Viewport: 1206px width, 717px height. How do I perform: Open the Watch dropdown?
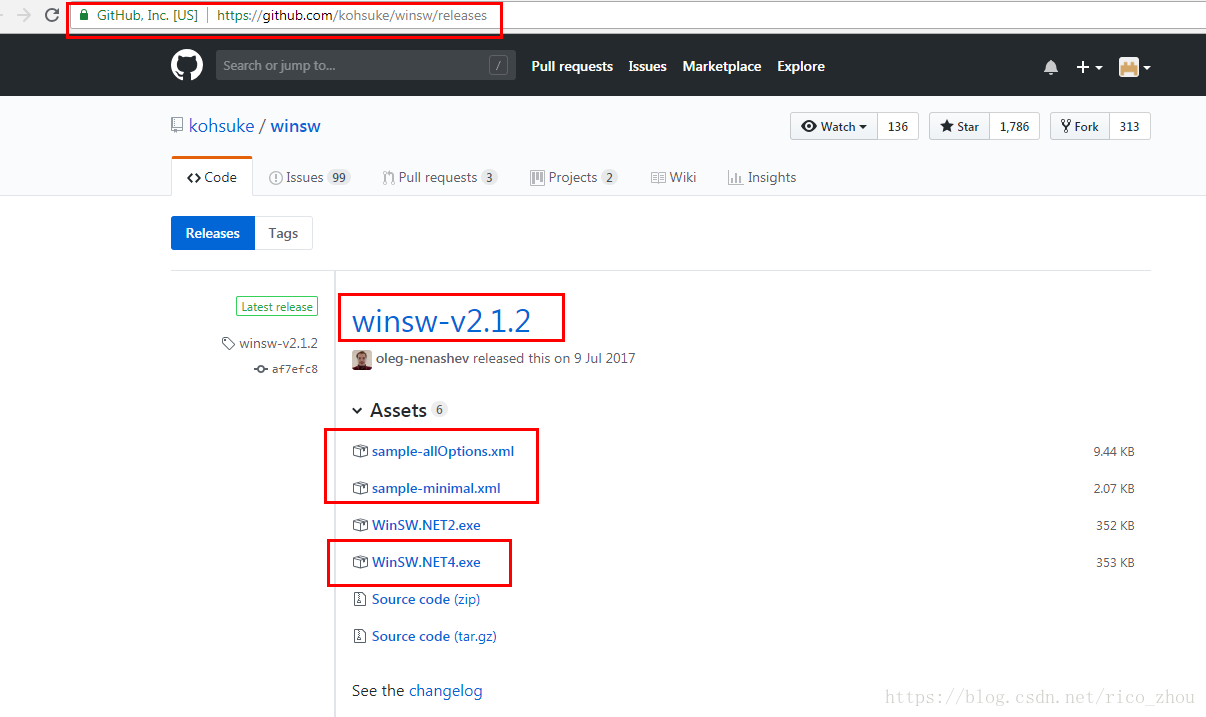[x=833, y=125]
